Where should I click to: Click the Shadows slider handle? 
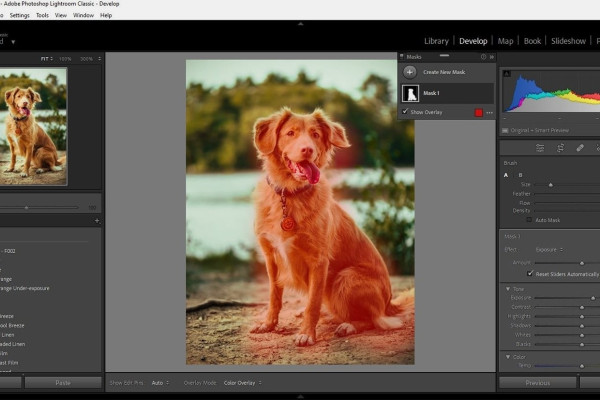[582, 326]
